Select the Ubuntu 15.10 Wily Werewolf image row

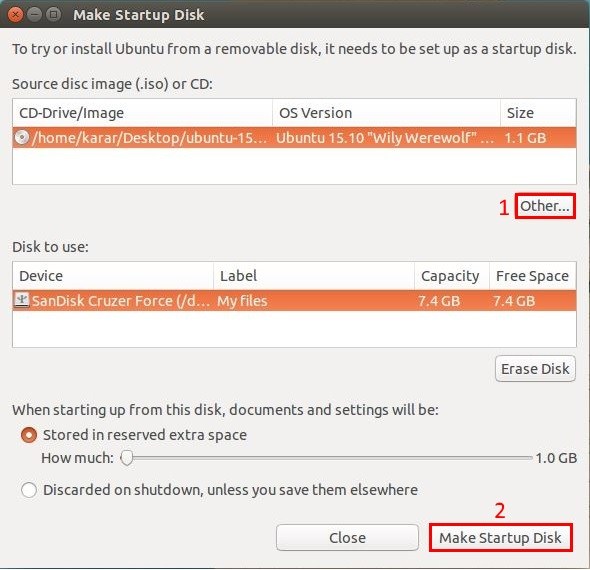294,137
